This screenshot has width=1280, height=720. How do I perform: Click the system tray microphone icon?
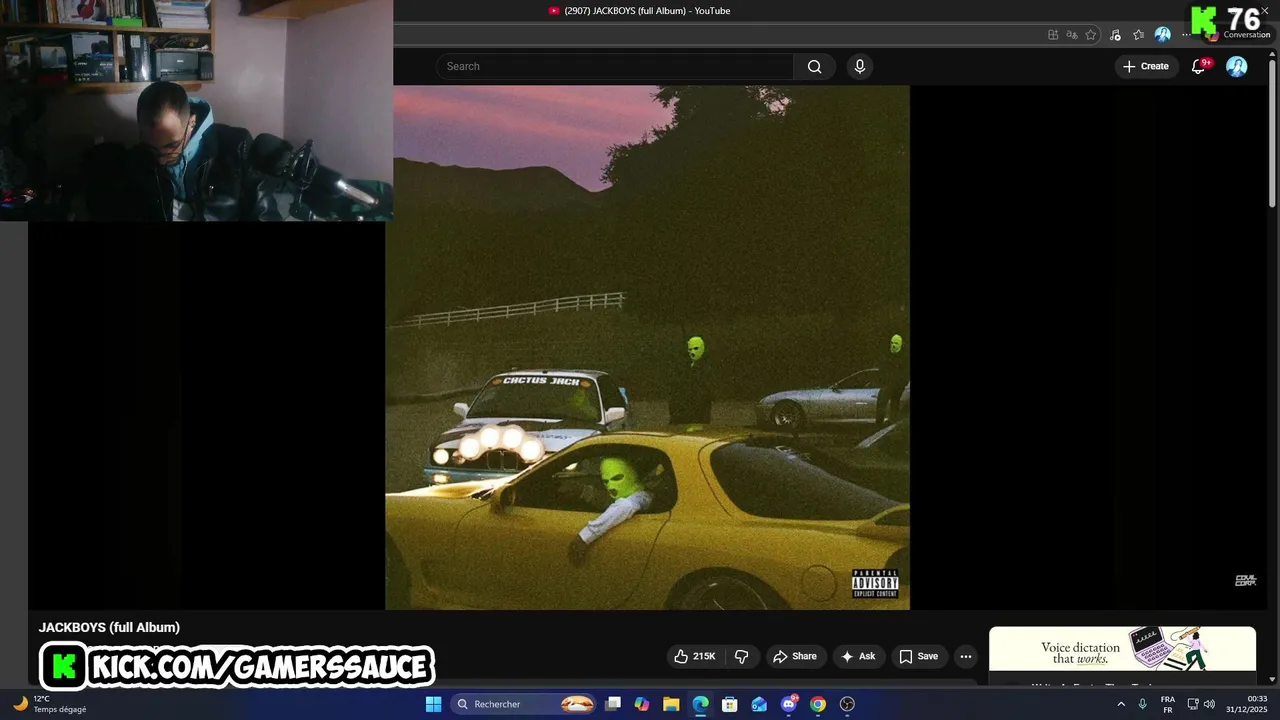(1142, 704)
